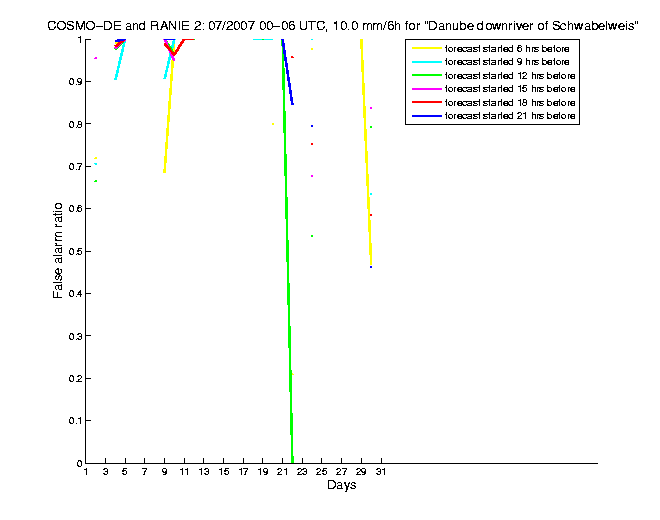
Task: Click the blue line segment near day 21
Action: tap(287, 72)
